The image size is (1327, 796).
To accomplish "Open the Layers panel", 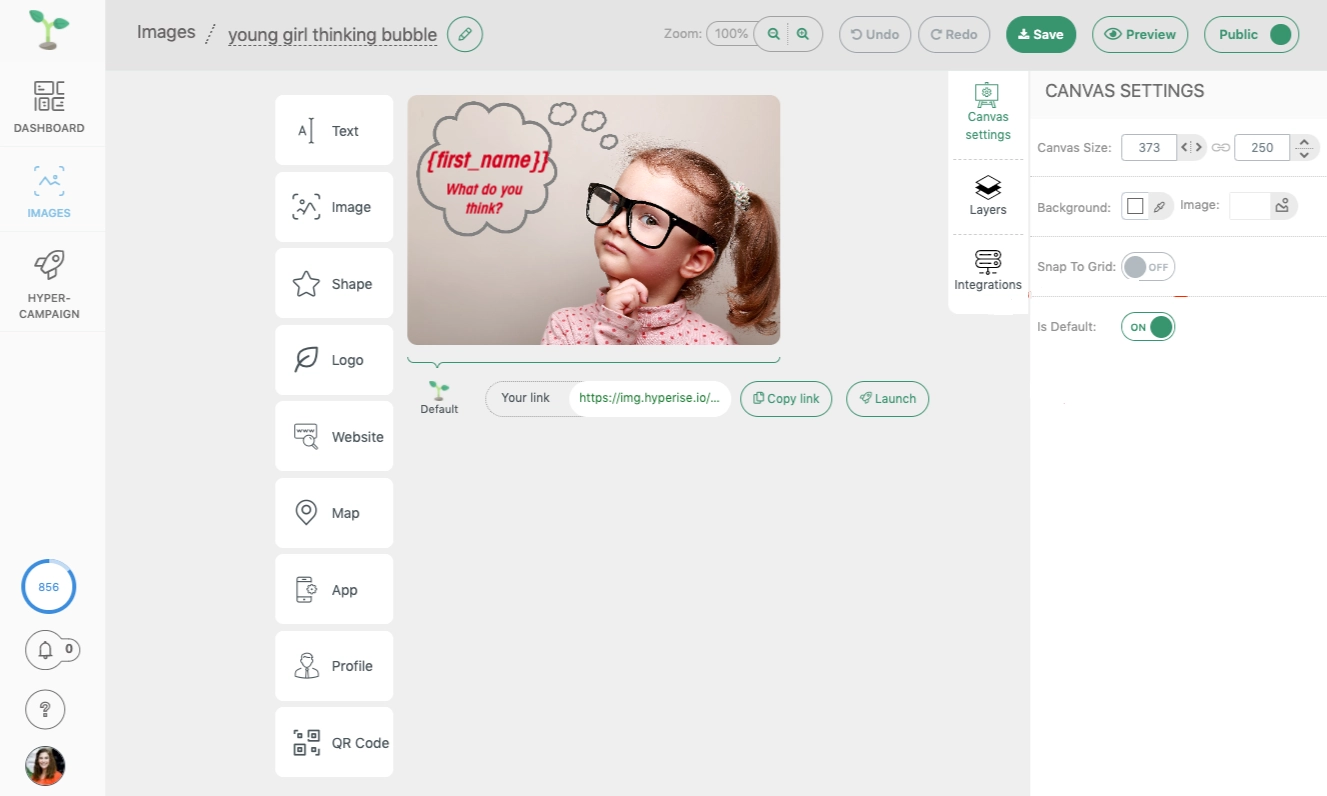I will (x=987, y=196).
